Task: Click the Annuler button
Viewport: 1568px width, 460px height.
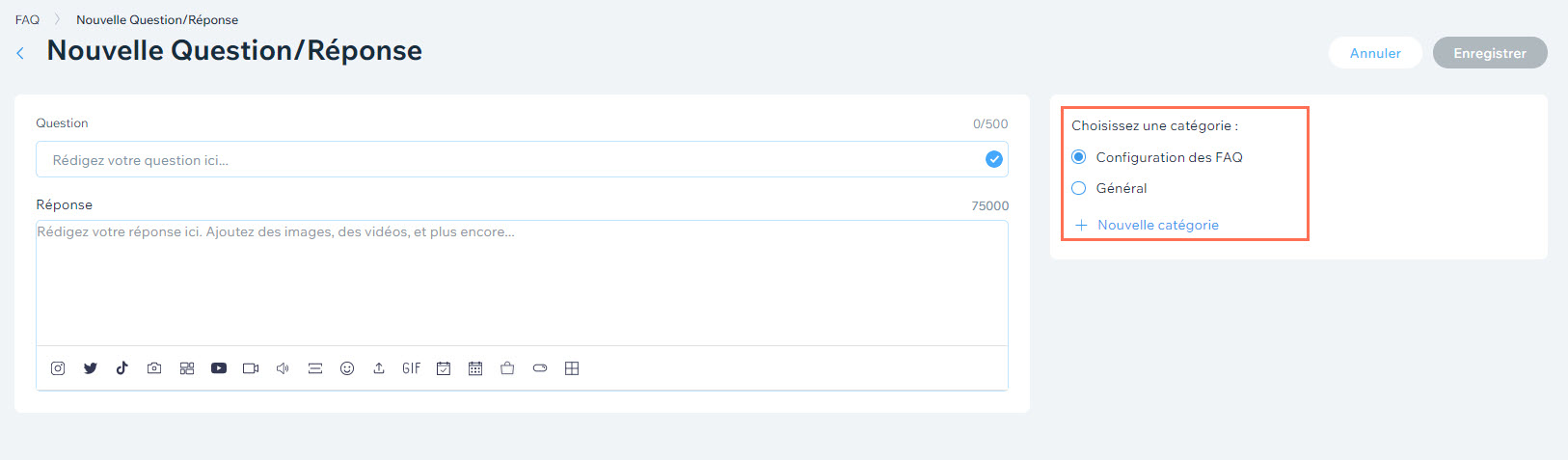Action: pyautogui.click(x=1375, y=53)
